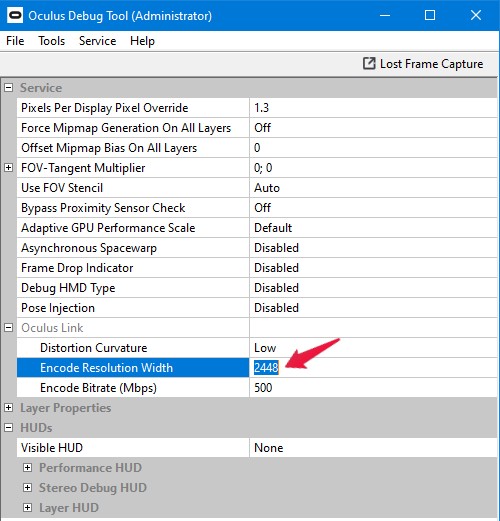Change Force Mipmap Generation On All Layers value

(x=373, y=128)
